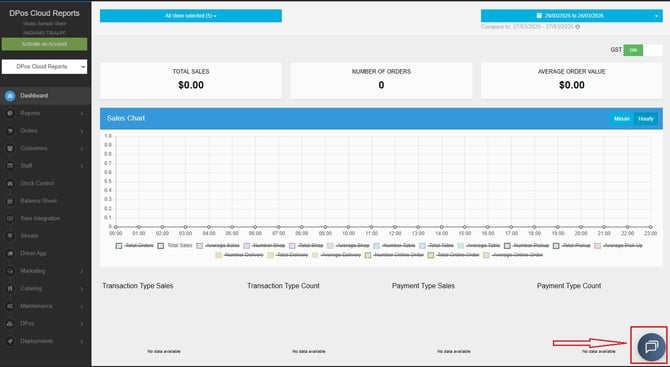
Task: Click the Total Delivery legend color box
Action: click(270, 255)
